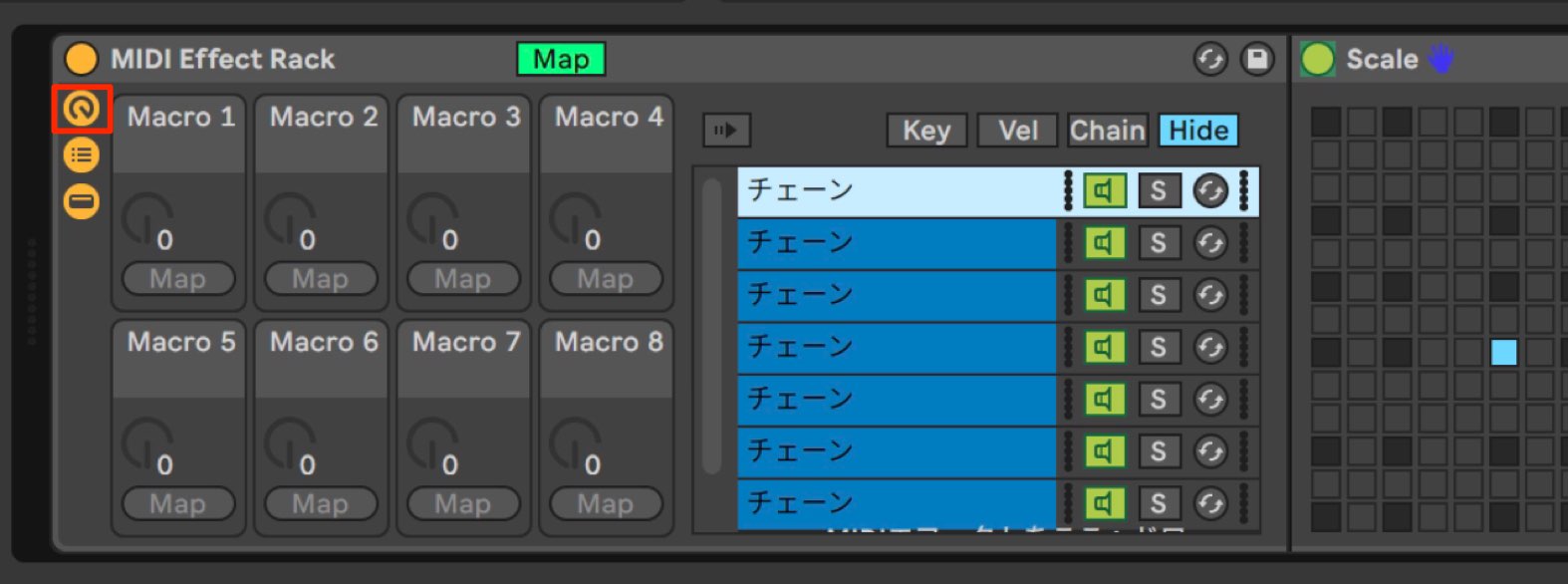
Task: Click Map button under Macro 4
Action: point(606,279)
